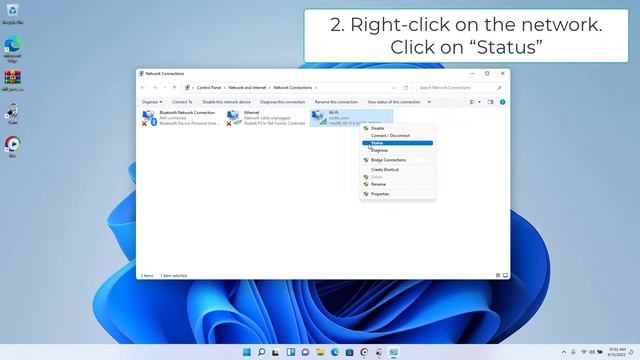Open Microsoft Store on the taskbar
The image size is (640, 360).
349,352
